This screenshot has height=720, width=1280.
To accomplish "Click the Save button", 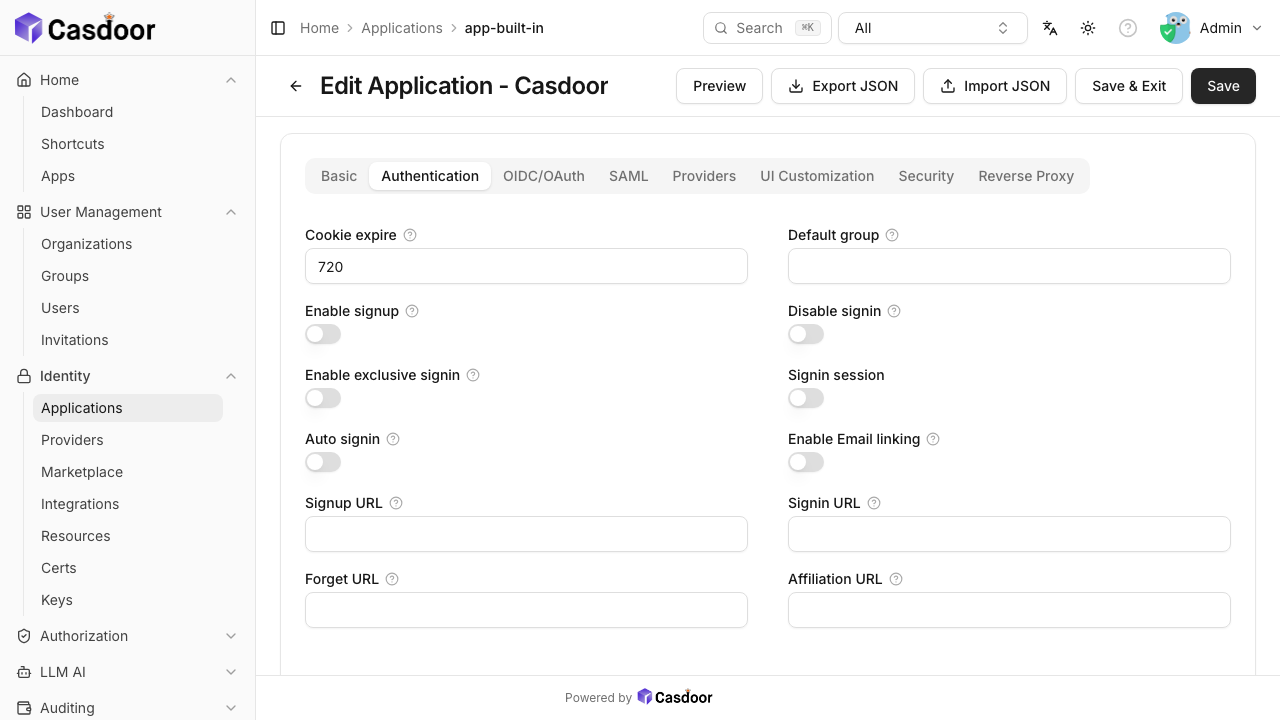I will point(1223,86).
